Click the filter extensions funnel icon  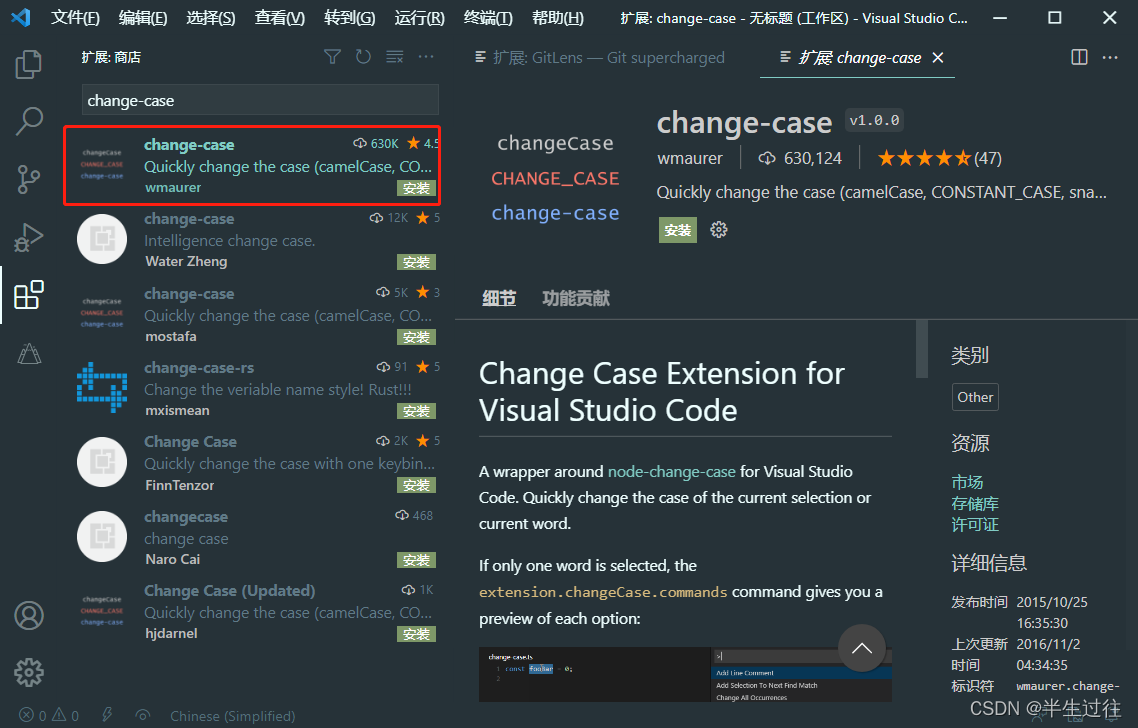tap(332, 57)
